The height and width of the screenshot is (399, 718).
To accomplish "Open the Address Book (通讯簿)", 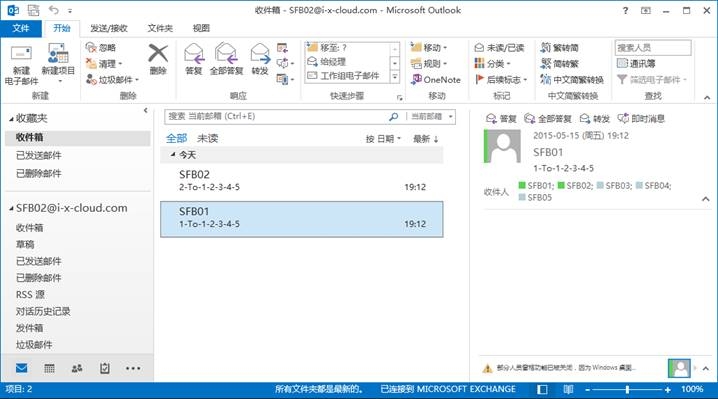I will pyautogui.click(x=636, y=64).
